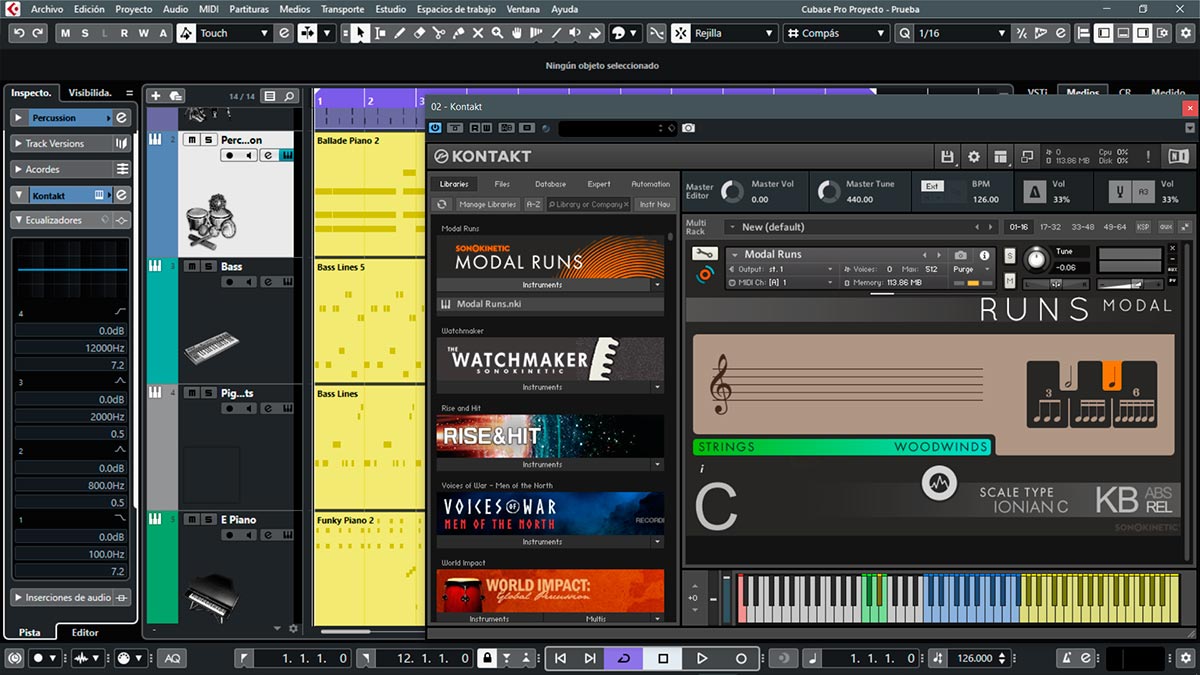Open the Modal Runs.nki instrument file
1200x675 pixels.
(550, 304)
